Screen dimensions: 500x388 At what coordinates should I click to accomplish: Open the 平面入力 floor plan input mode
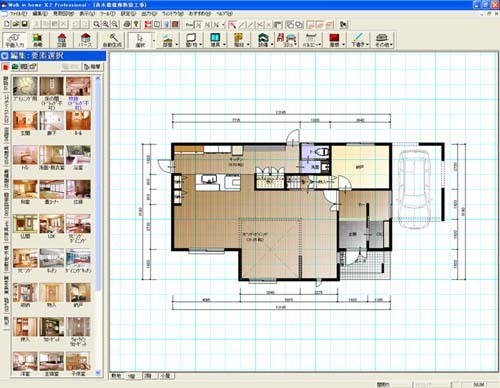coord(14,40)
